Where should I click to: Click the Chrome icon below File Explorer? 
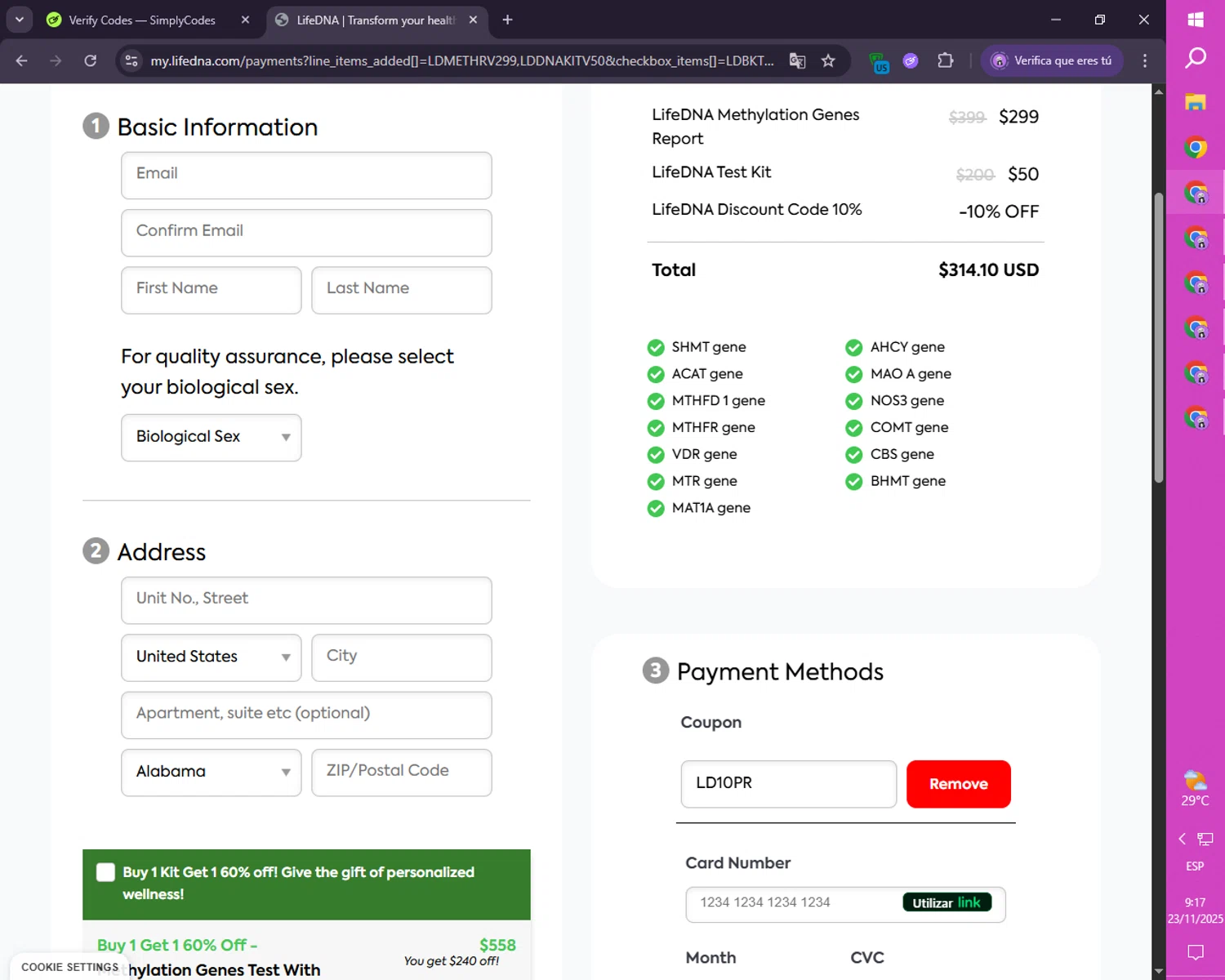point(1196,148)
